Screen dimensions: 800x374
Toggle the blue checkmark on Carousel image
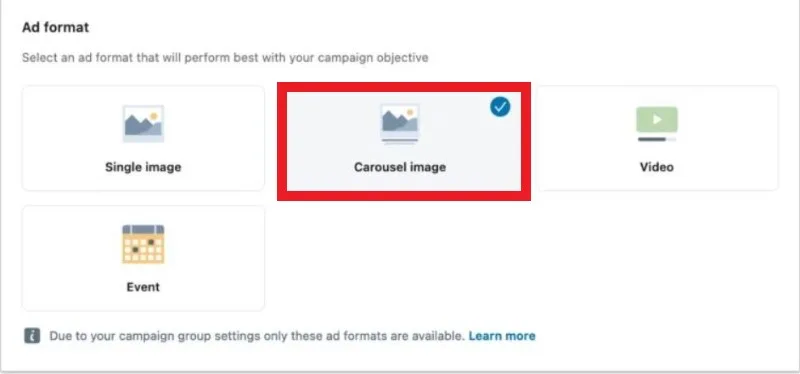pyautogui.click(x=500, y=107)
